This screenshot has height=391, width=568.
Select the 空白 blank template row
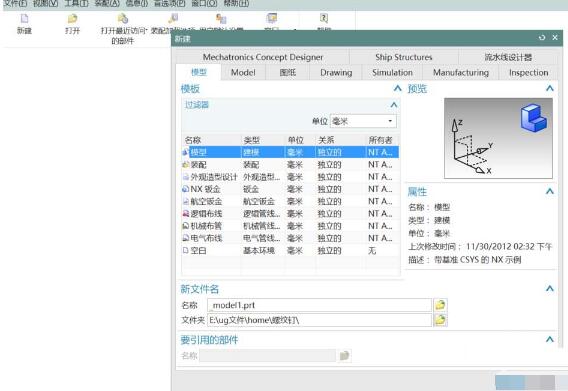coord(290,250)
